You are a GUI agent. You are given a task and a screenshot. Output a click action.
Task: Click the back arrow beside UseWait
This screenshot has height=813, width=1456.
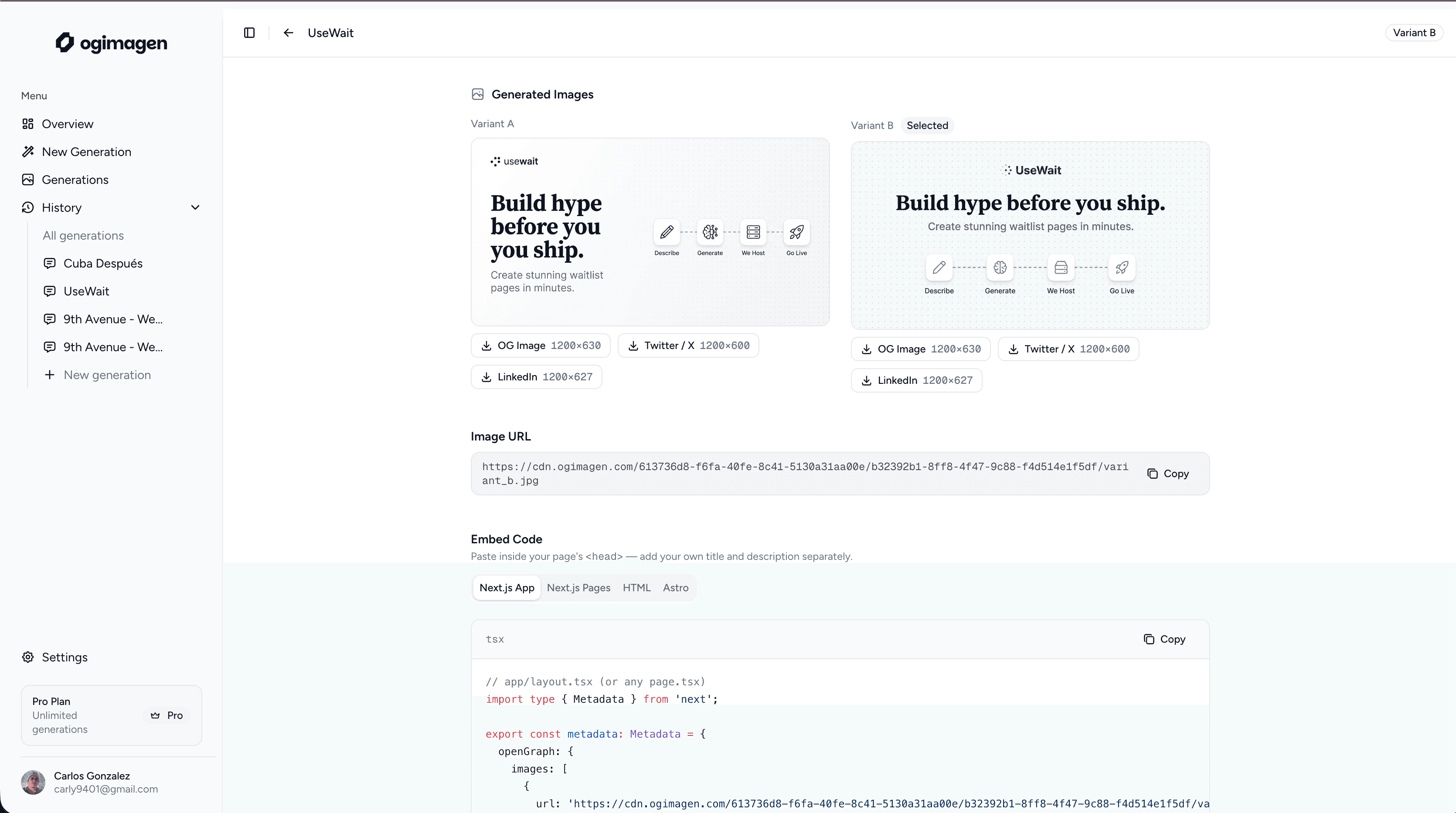pos(288,33)
